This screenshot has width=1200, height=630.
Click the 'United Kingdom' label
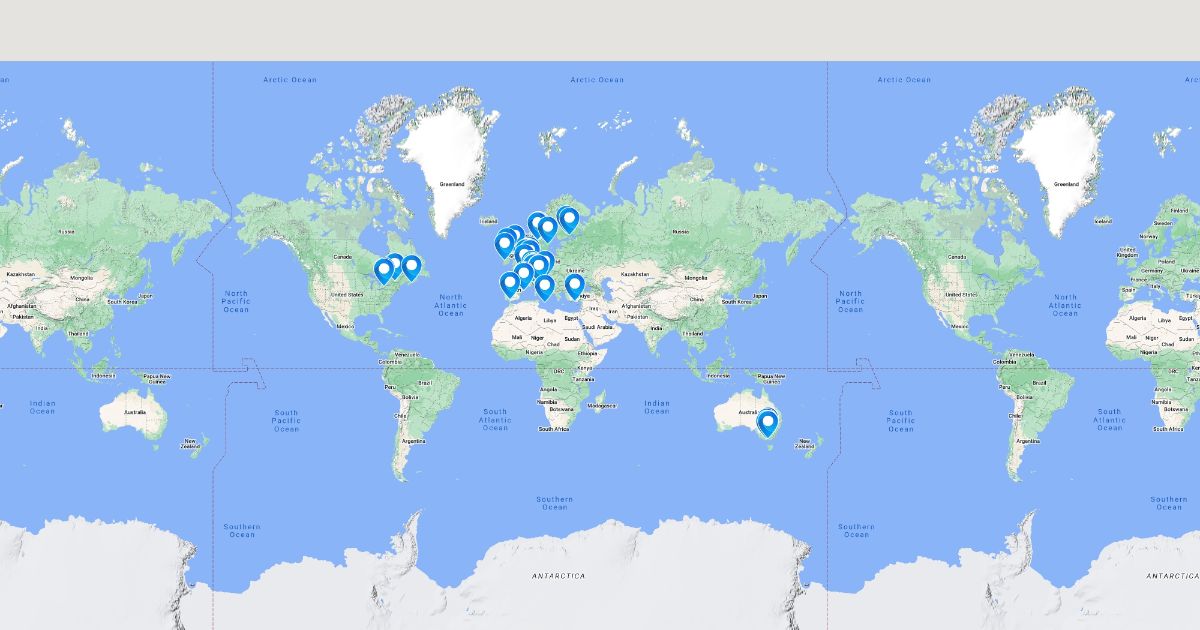(1127, 252)
